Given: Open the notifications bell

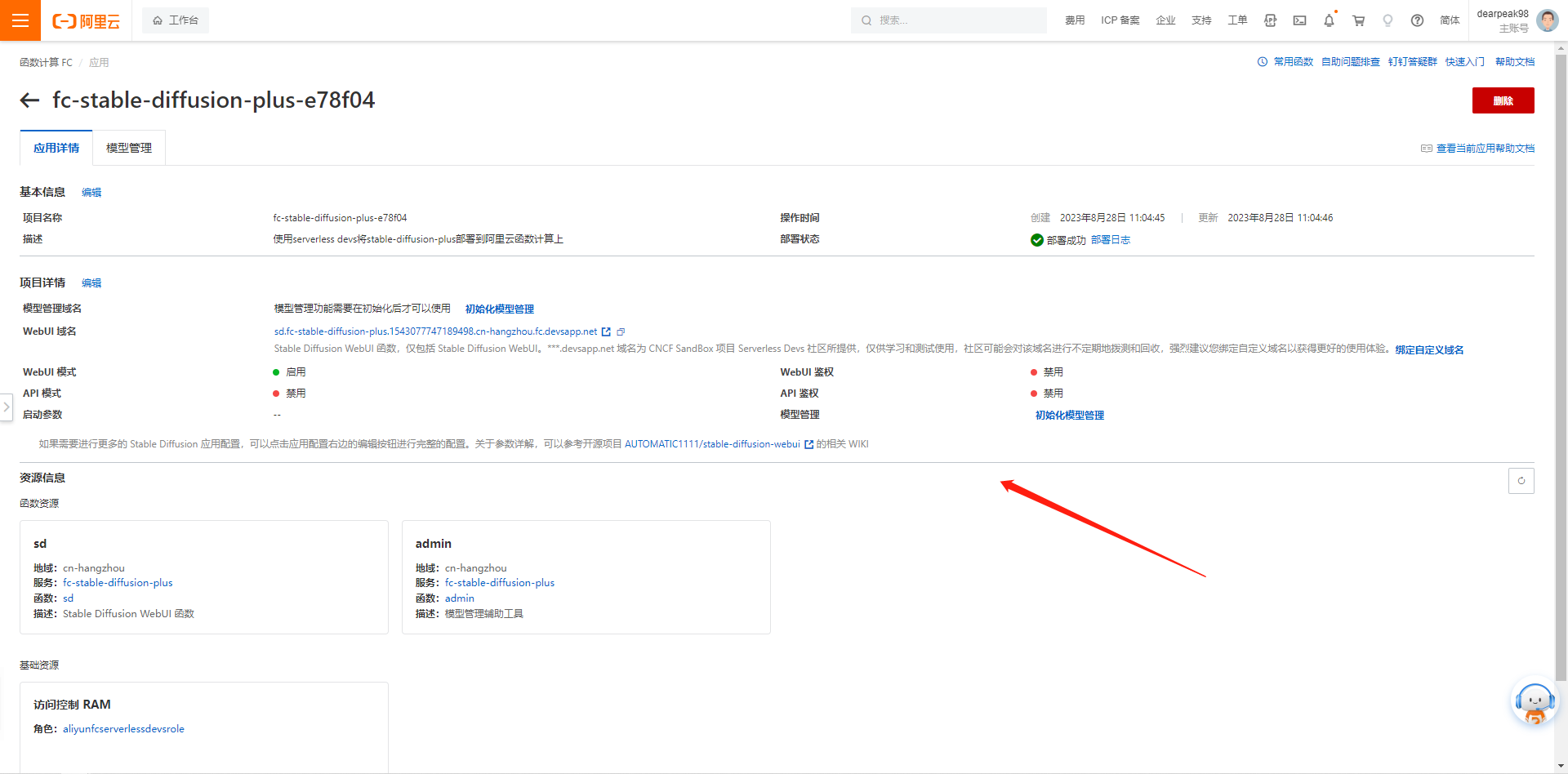Looking at the screenshot, I should (1329, 20).
